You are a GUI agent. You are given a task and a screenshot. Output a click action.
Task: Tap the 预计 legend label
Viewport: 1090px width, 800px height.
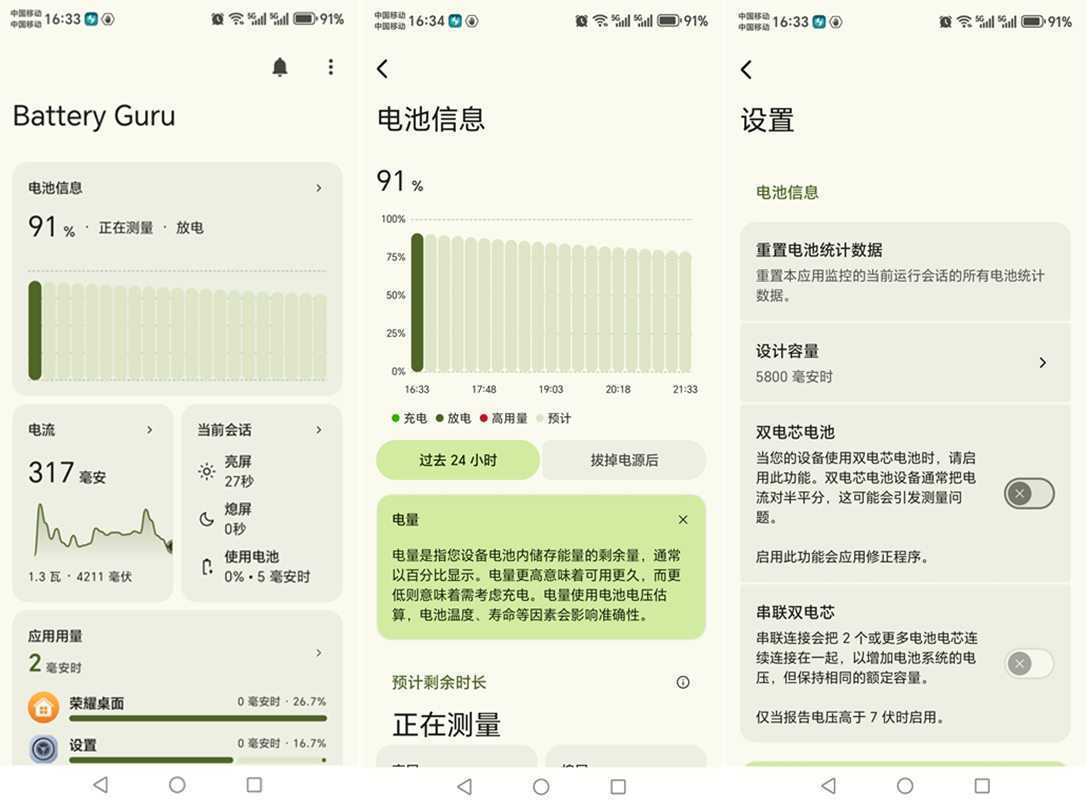click(x=559, y=418)
